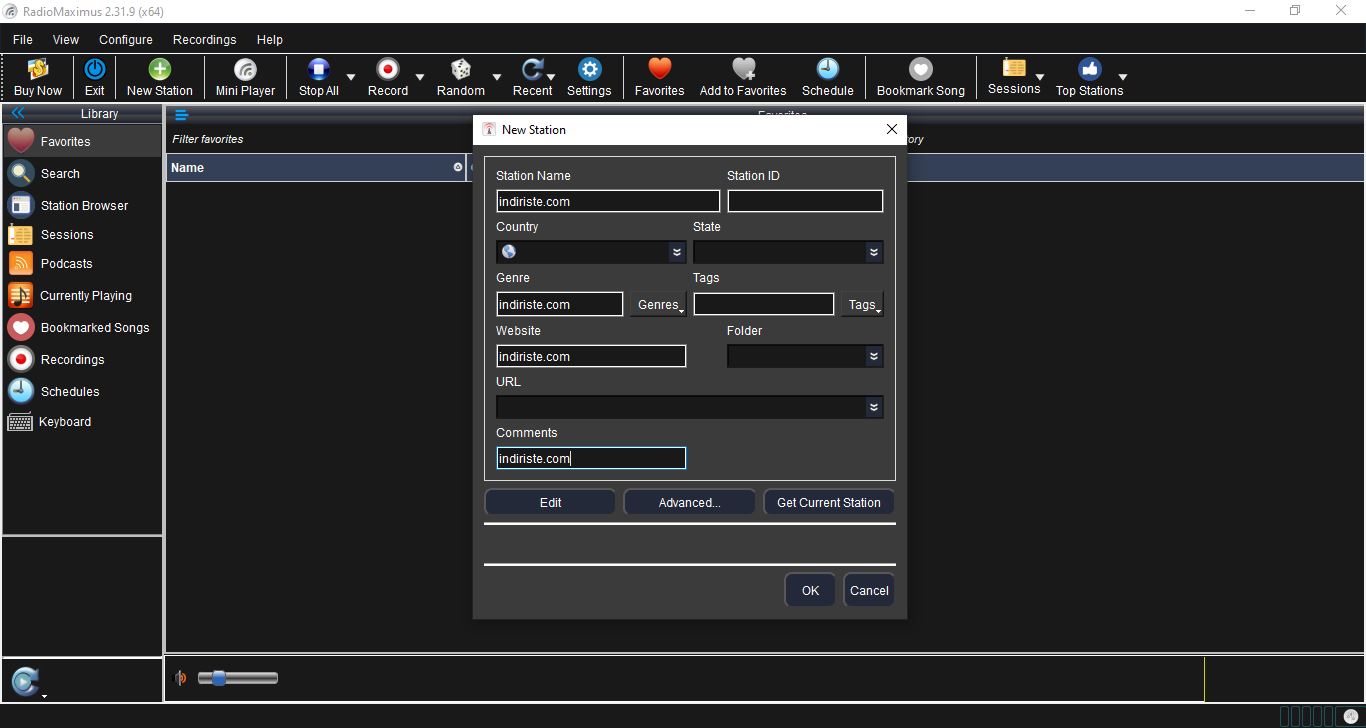Click the Record toolbar icon
The image size is (1366, 728).
click(388, 69)
